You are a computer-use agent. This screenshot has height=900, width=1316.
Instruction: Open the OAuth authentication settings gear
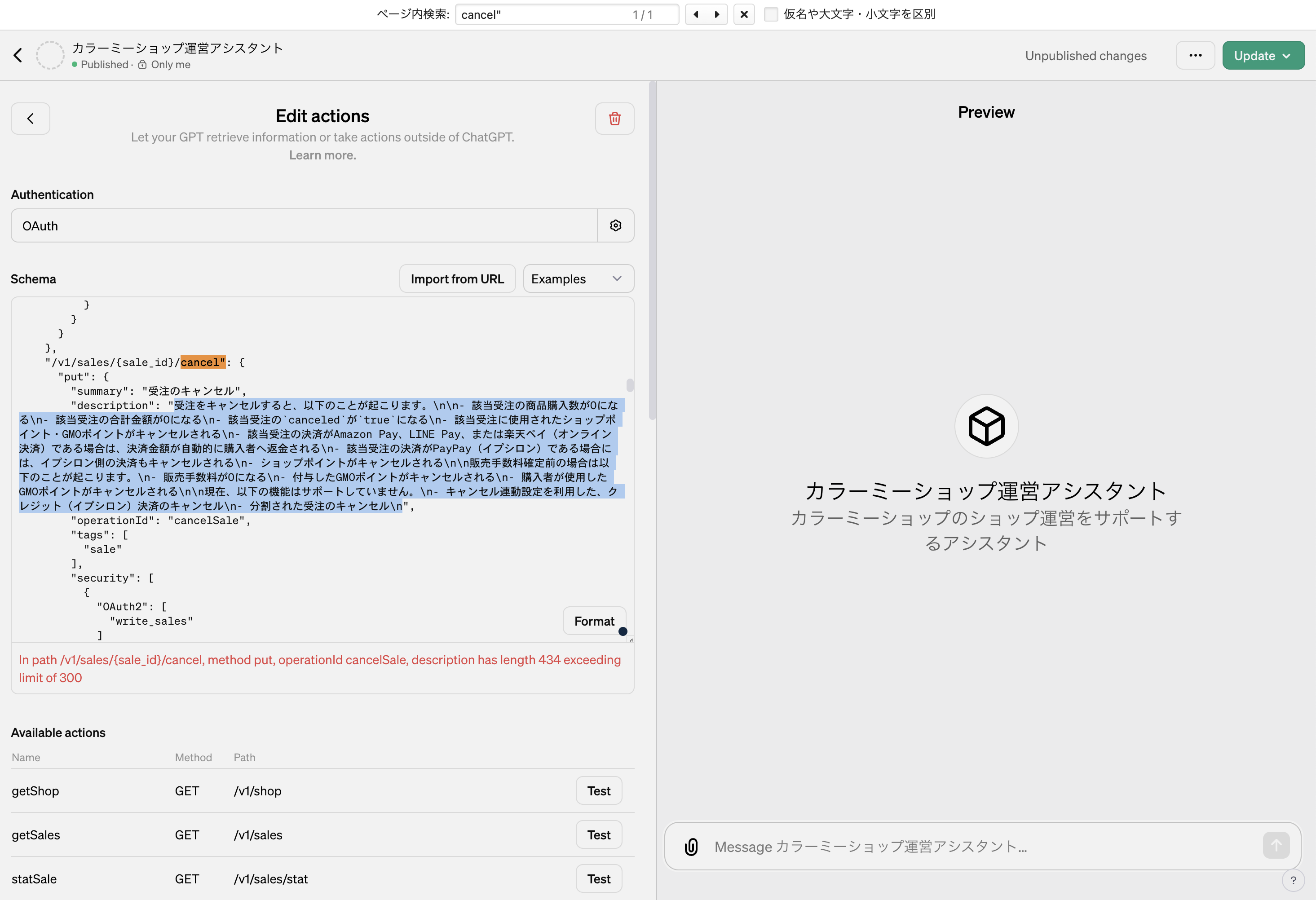click(x=615, y=225)
